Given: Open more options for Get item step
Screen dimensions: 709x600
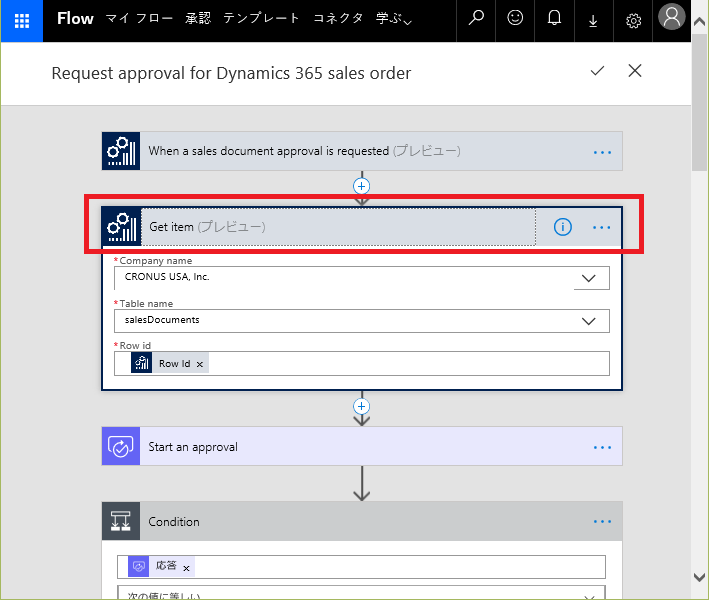Looking at the screenshot, I should (601, 227).
